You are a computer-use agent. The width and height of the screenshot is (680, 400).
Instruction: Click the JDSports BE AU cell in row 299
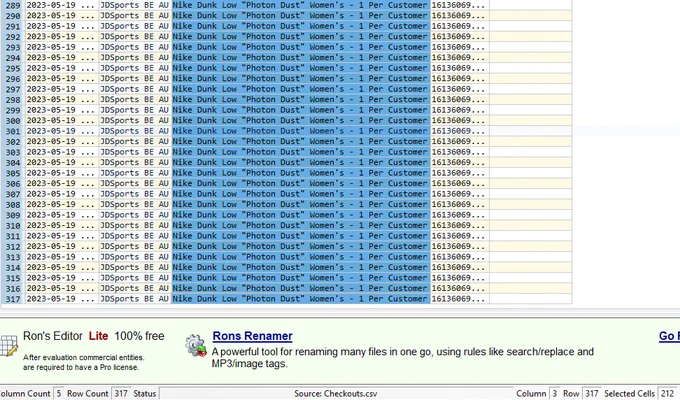tap(135, 110)
